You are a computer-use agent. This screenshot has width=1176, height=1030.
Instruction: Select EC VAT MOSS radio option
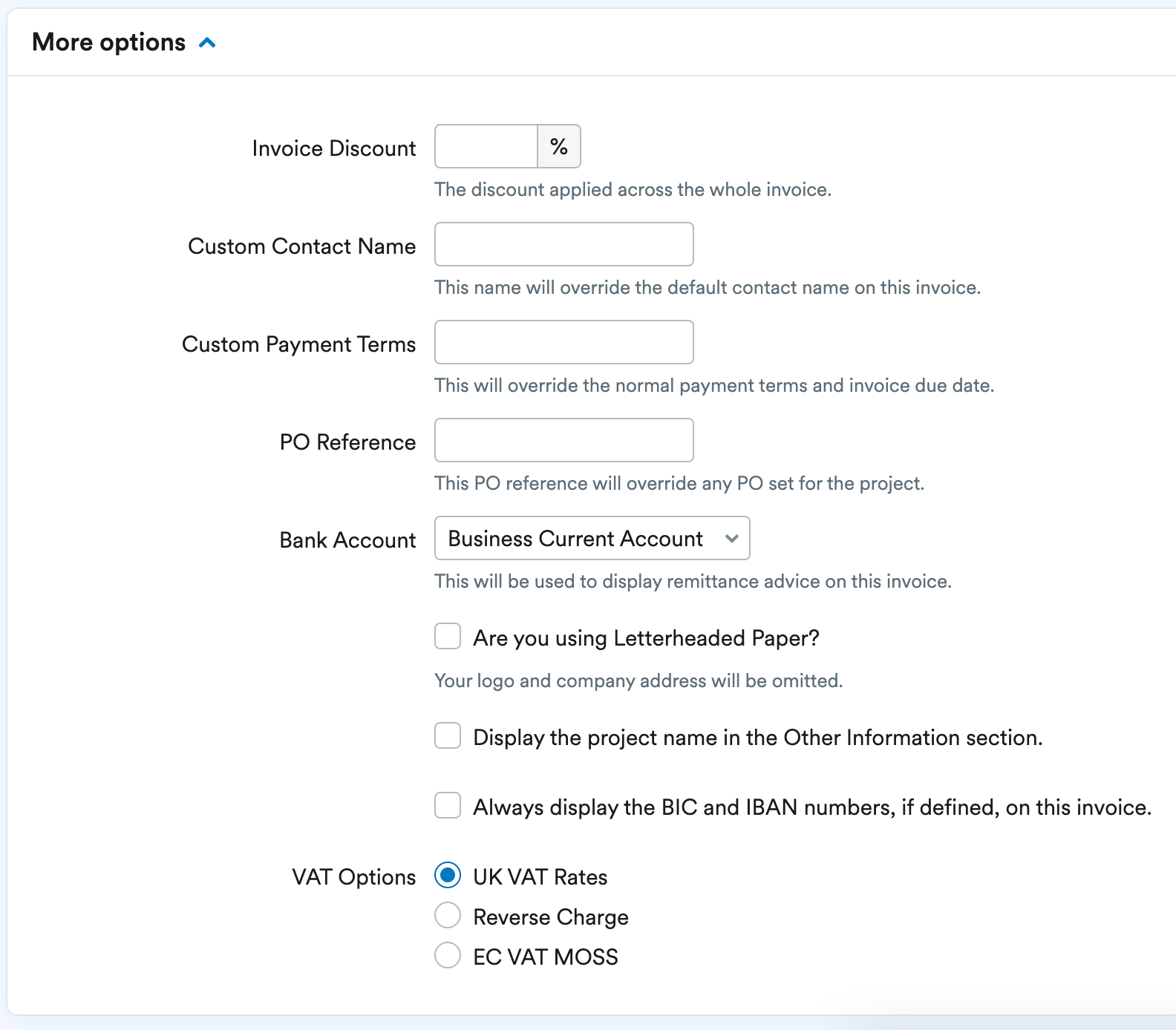click(x=448, y=956)
